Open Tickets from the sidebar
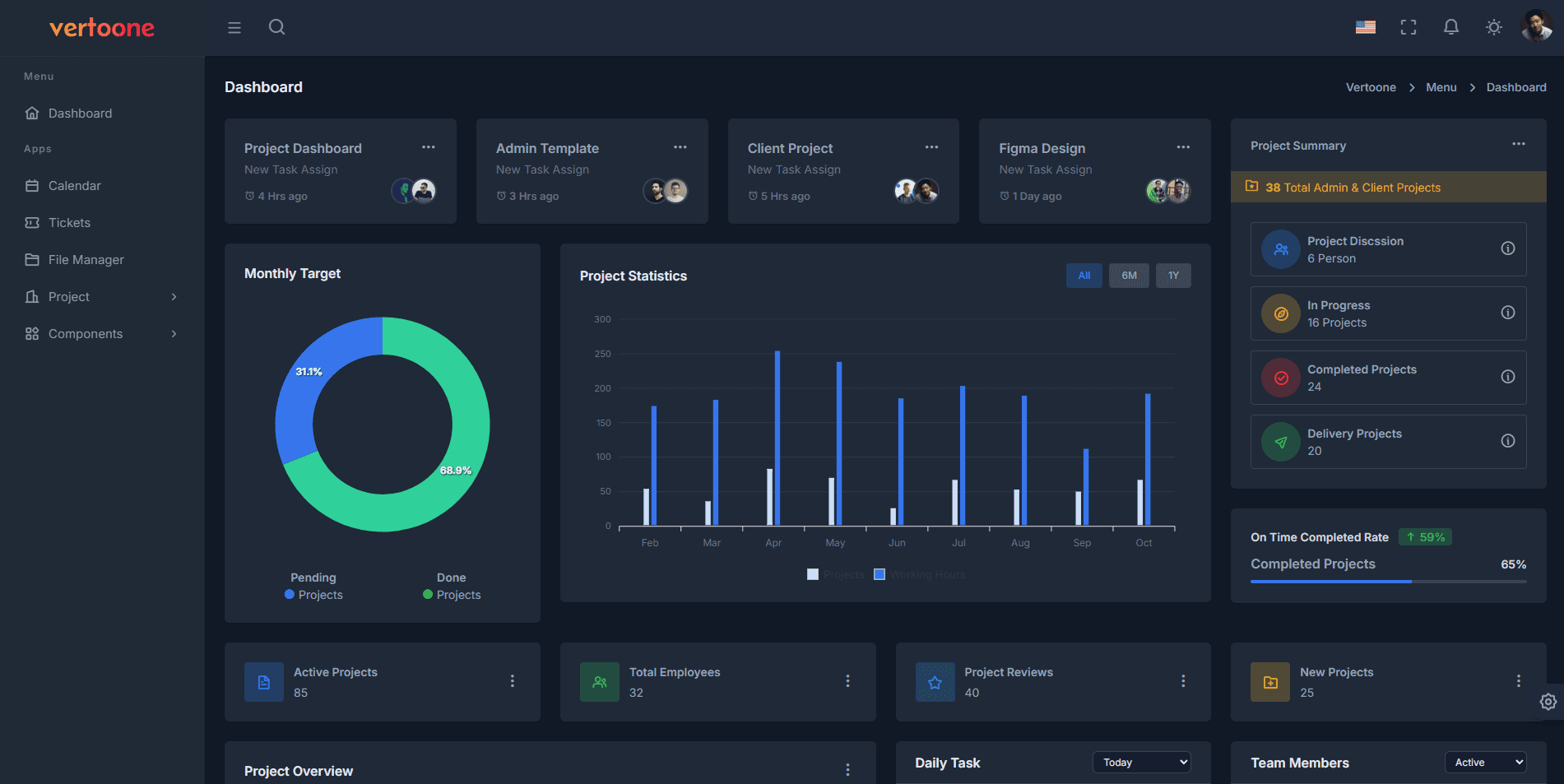The image size is (1564, 784). point(68,222)
